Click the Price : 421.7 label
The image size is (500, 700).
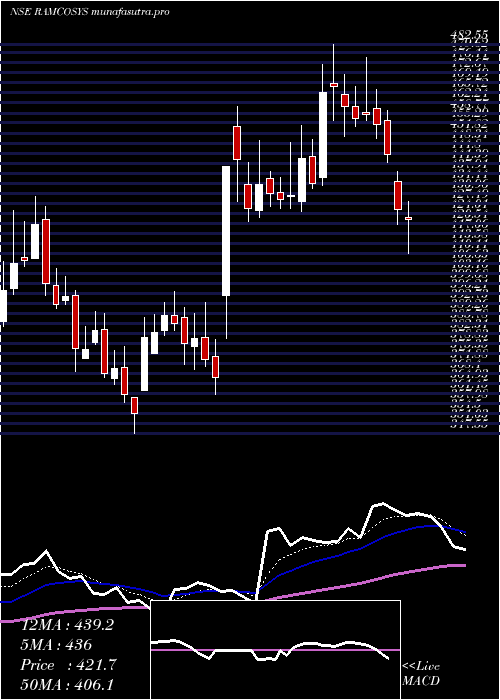click(68, 665)
